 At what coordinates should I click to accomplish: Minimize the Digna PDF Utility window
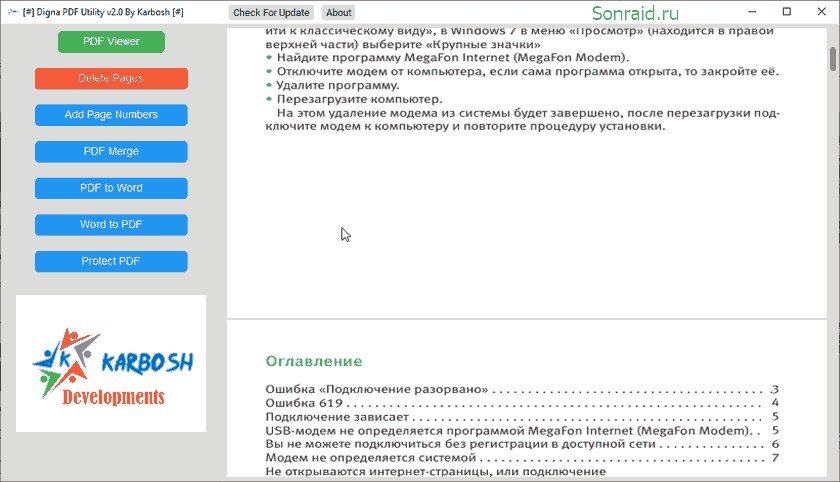pyautogui.click(x=752, y=12)
